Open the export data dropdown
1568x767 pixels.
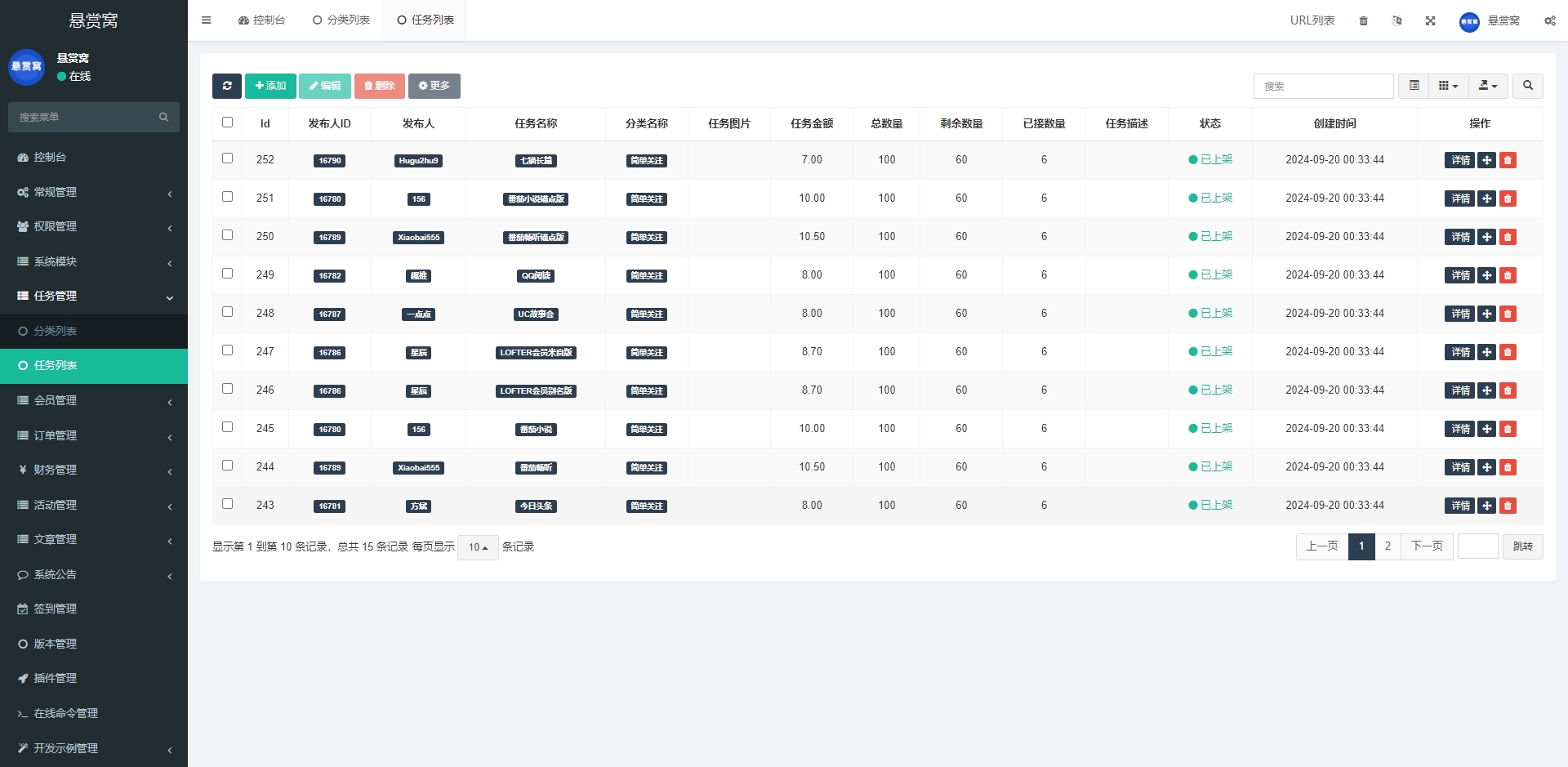pyautogui.click(x=1487, y=86)
